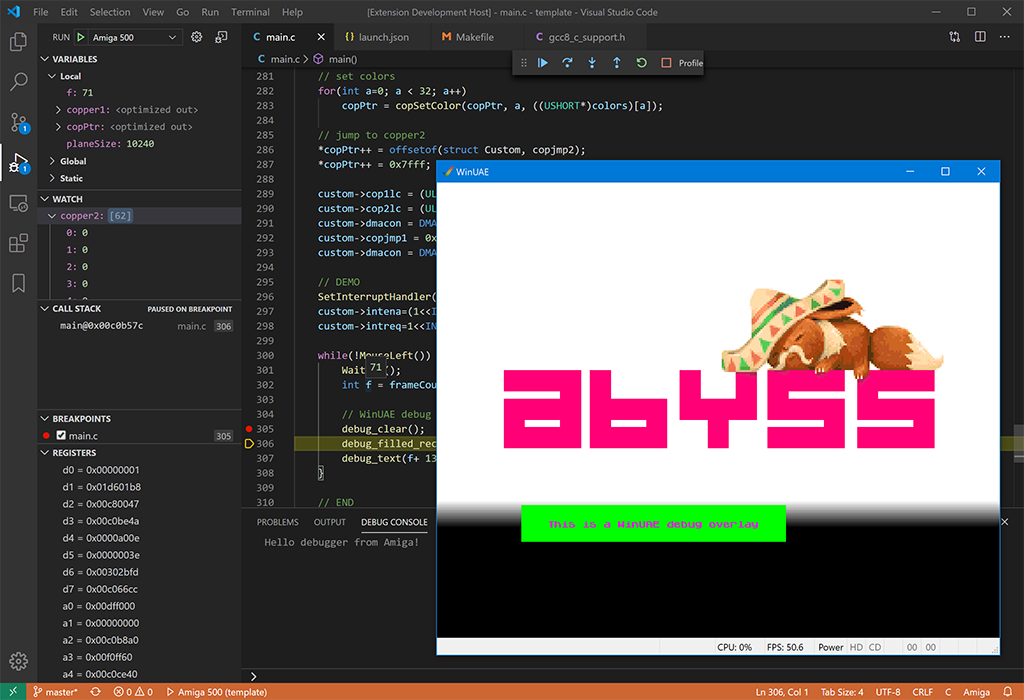
Task: Click the editor vertical scrollbar
Action: pyautogui.click(x=1018, y=443)
